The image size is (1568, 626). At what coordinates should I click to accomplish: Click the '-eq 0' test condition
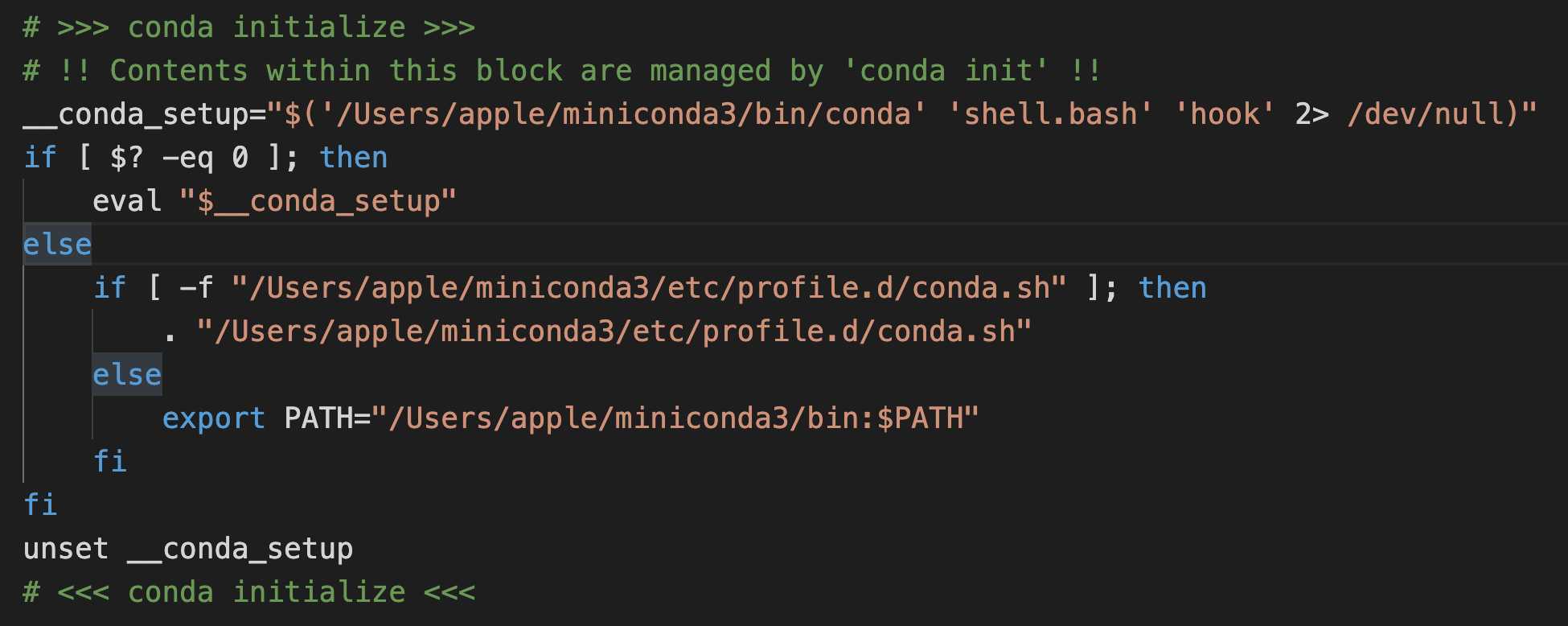[205, 157]
